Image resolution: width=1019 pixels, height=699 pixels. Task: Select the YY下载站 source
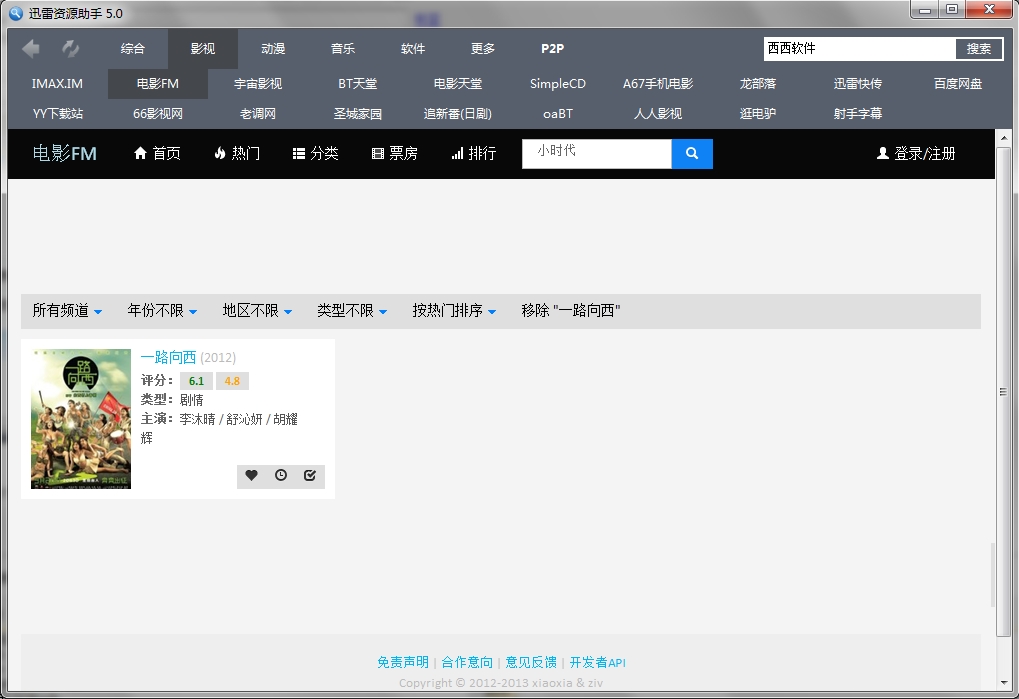tap(57, 114)
